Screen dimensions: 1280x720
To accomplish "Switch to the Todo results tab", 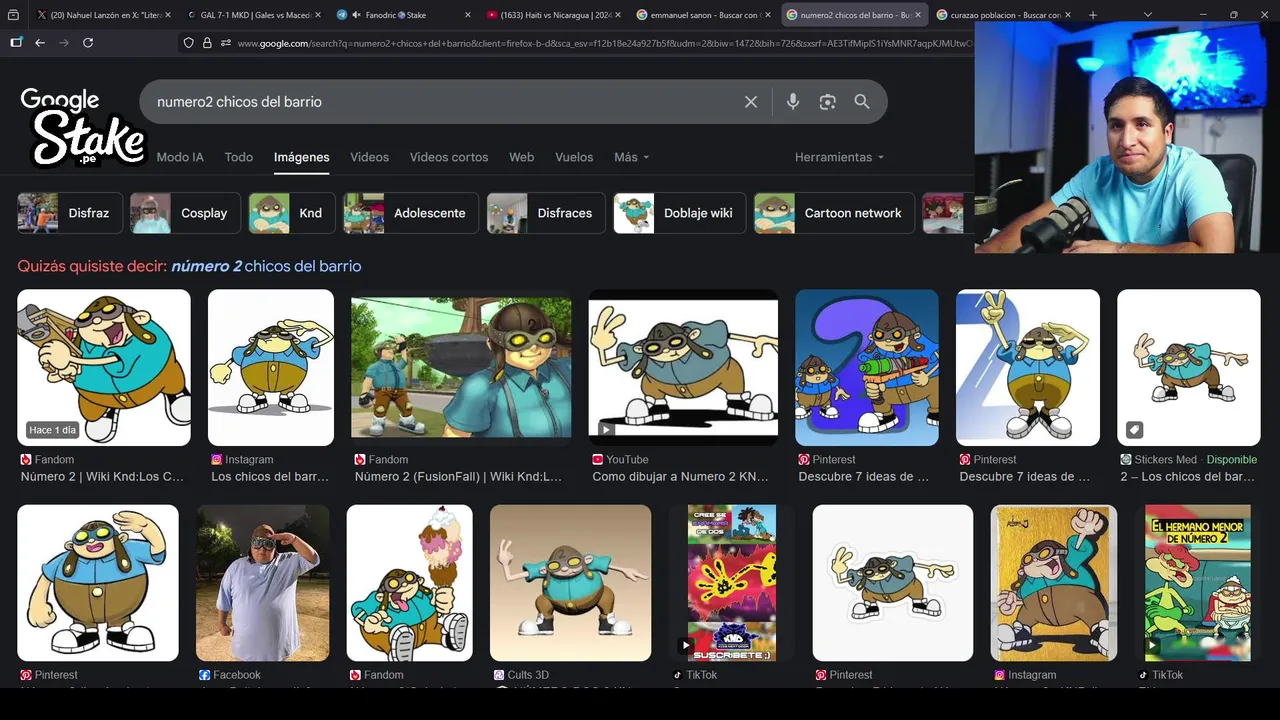I will [239, 157].
